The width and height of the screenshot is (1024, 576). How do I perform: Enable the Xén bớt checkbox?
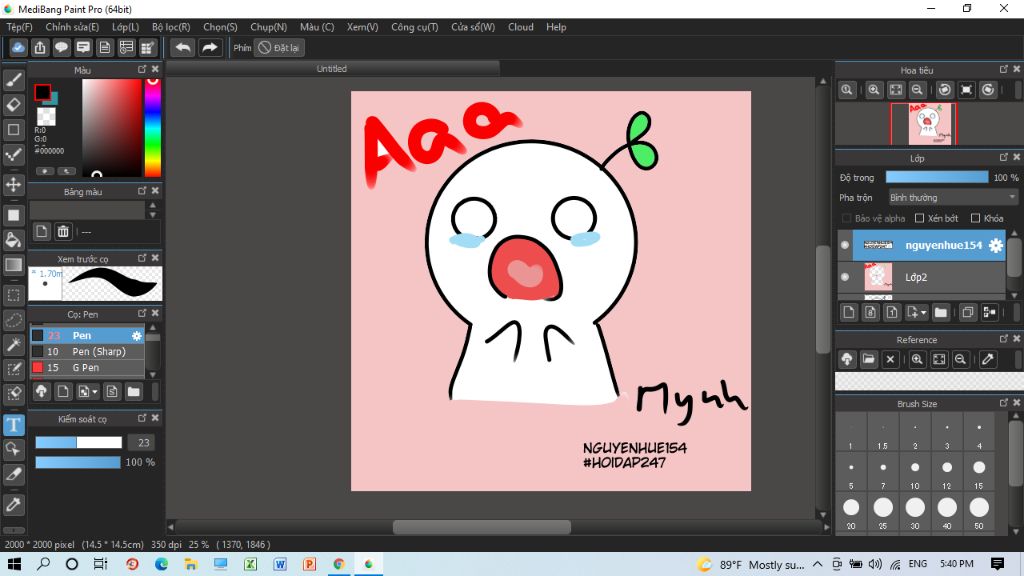pyautogui.click(x=920, y=218)
